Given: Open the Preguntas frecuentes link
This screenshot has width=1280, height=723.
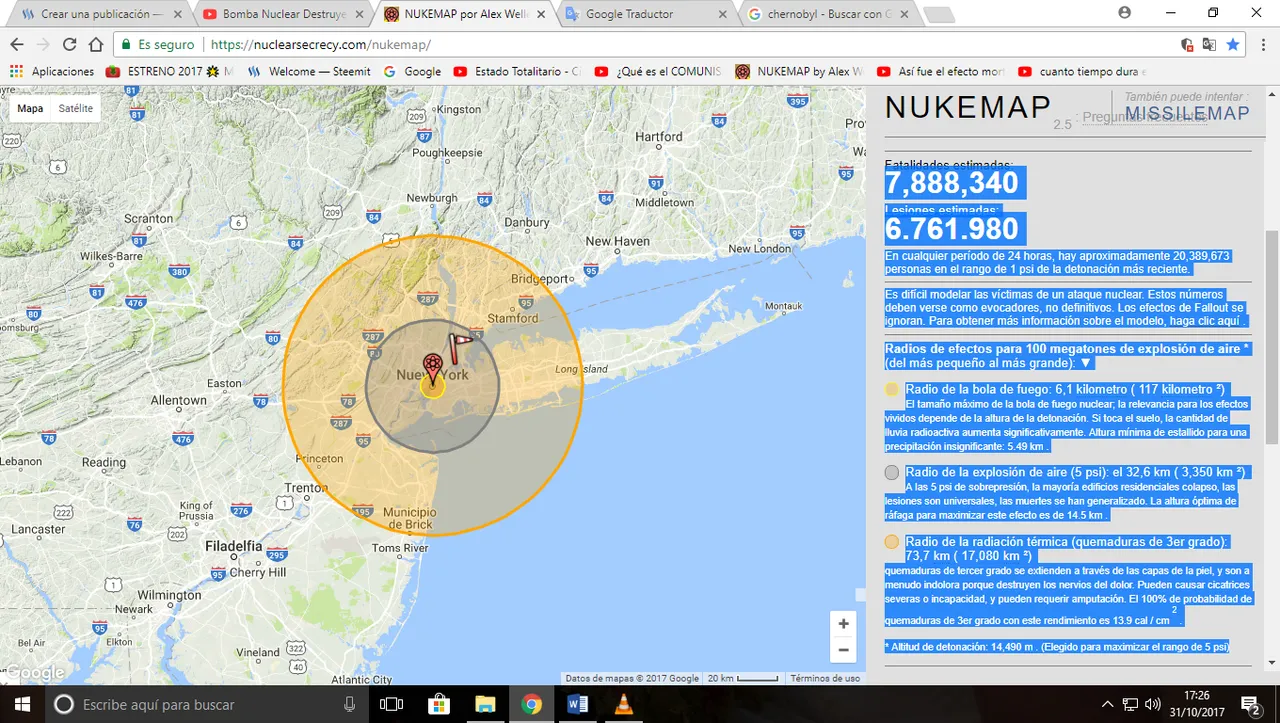Looking at the screenshot, I should point(1145,117).
